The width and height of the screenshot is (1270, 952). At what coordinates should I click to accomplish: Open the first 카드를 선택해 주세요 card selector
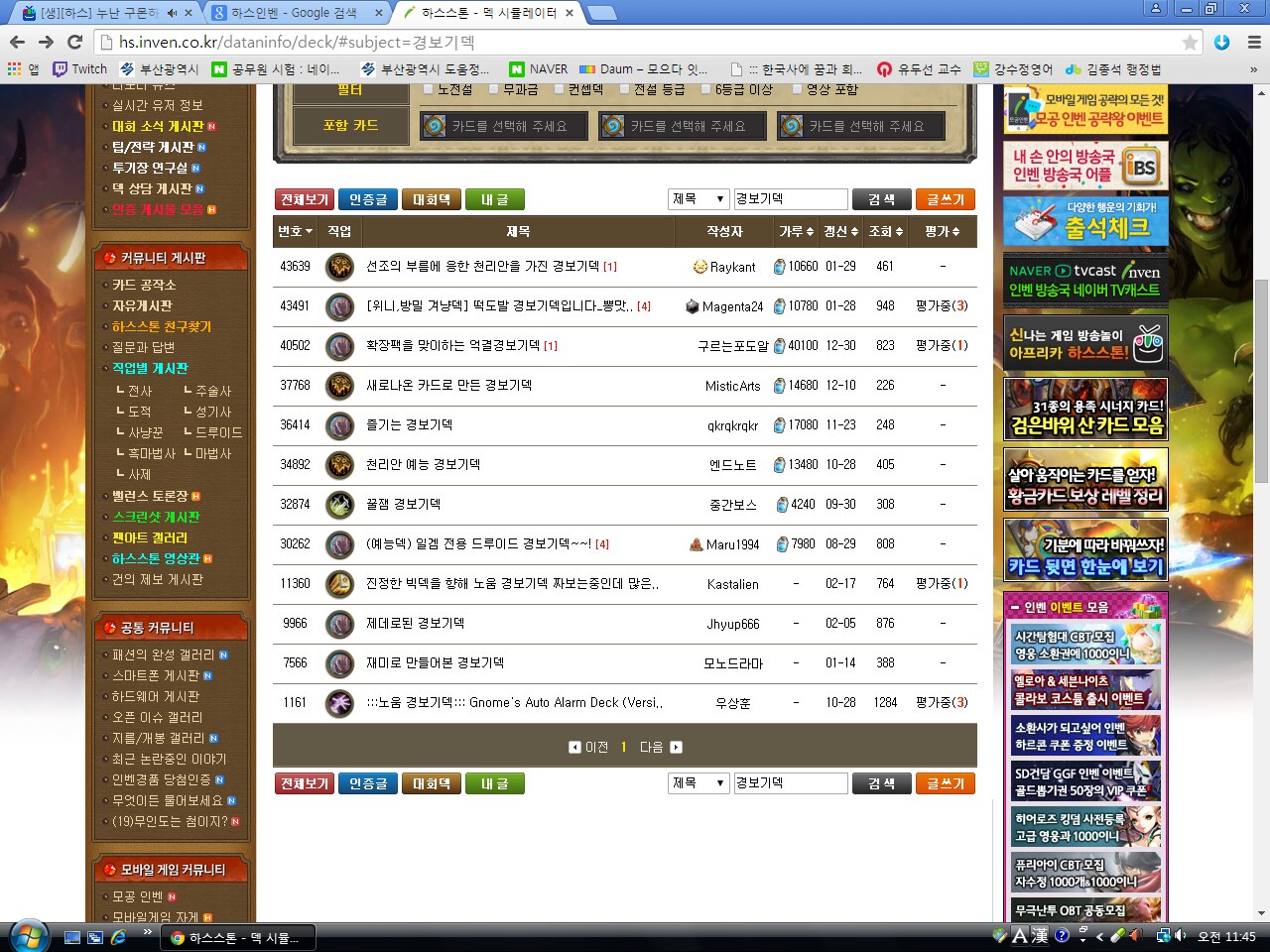[x=503, y=126]
